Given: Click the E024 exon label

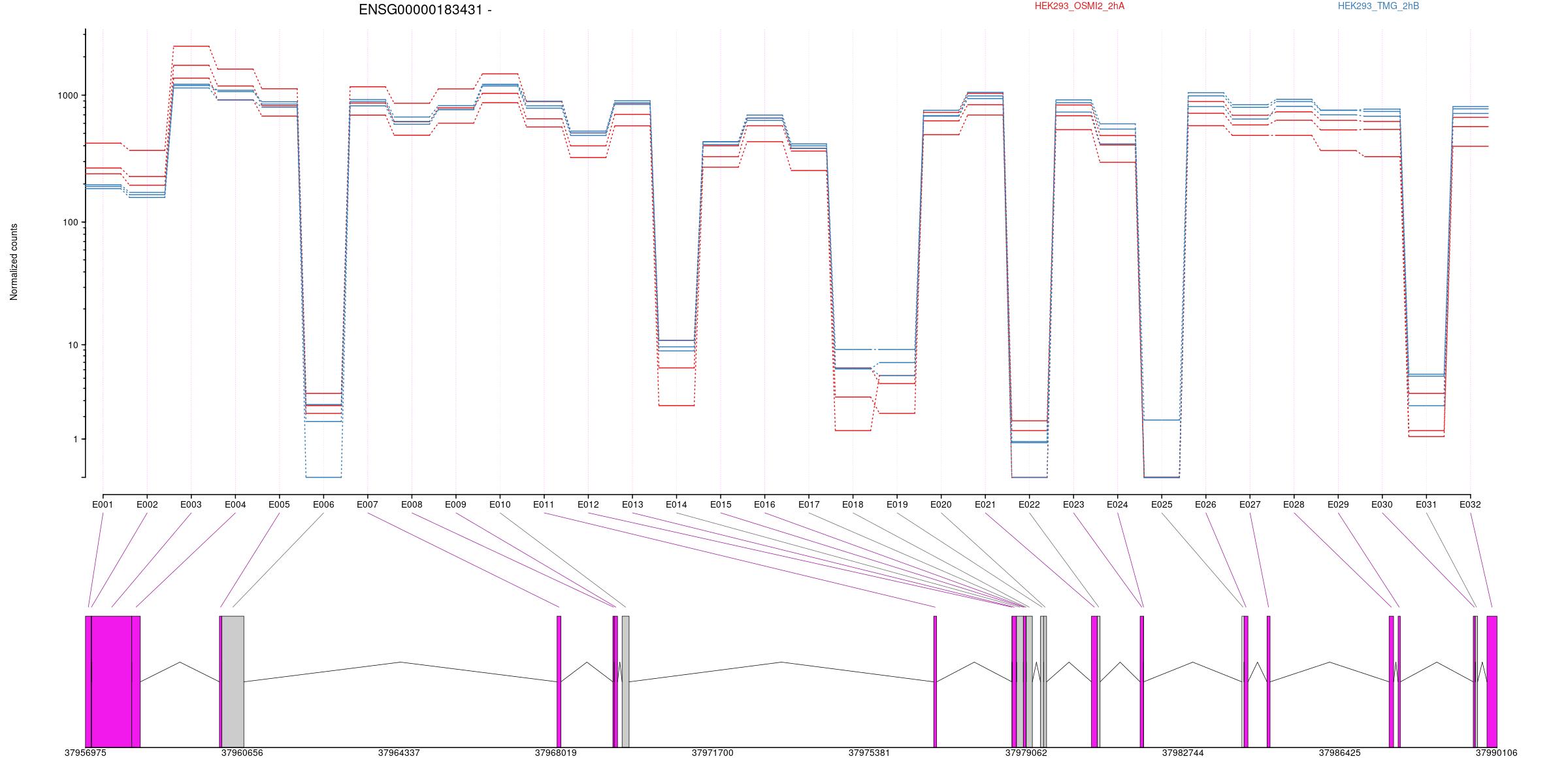Looking at the screenshot, I should pyautogui.click(x=1117, y=504).
